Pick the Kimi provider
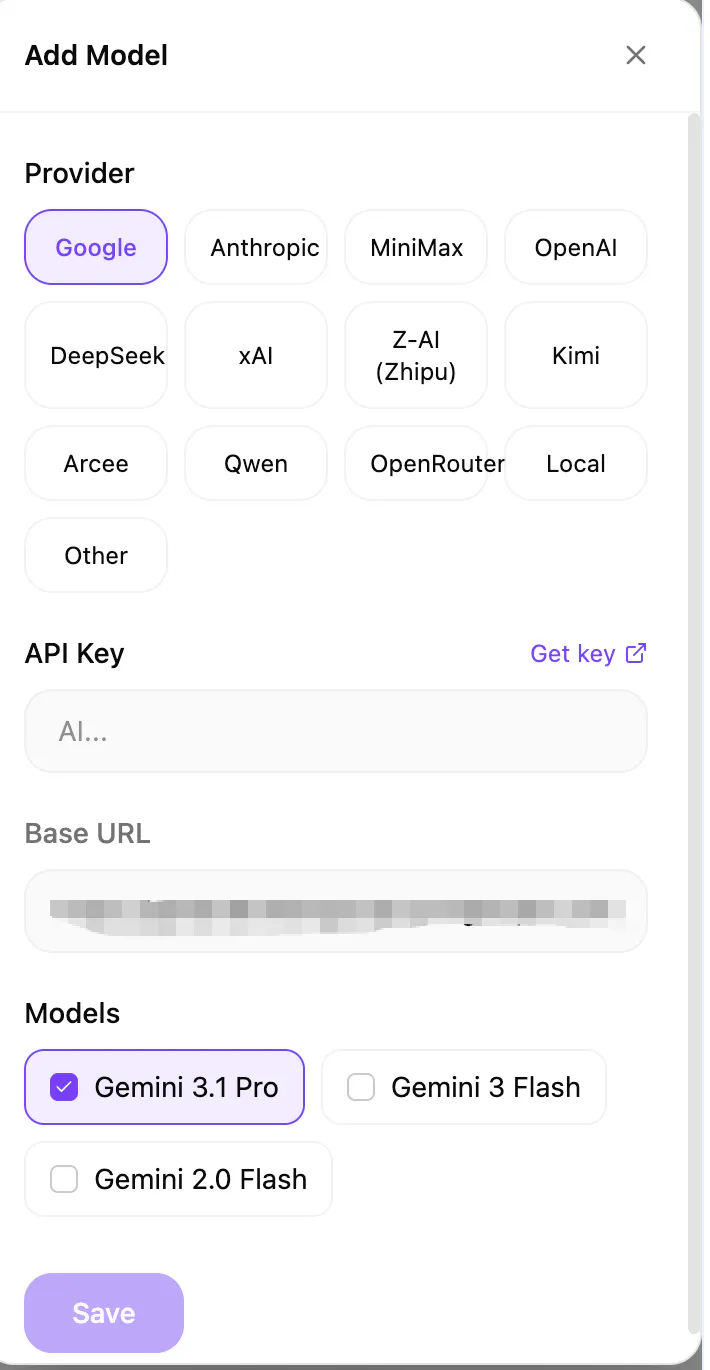The image size is (710, 1370). coord(576,355)
